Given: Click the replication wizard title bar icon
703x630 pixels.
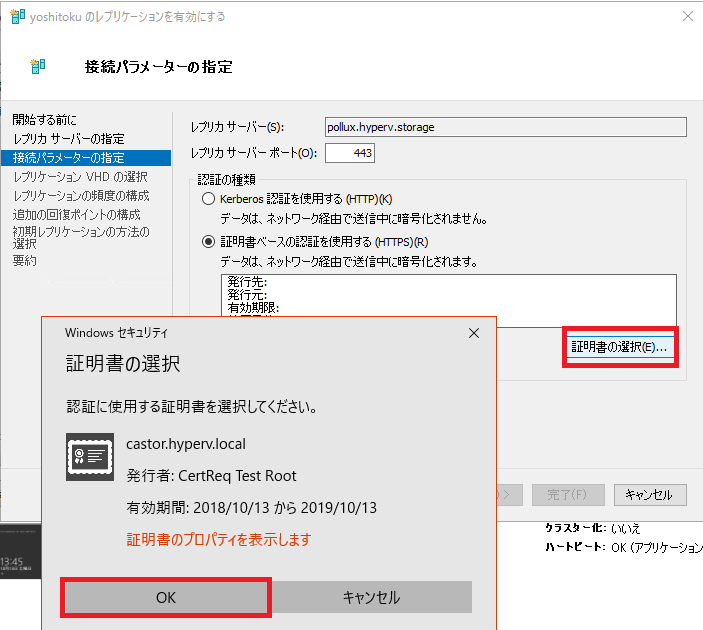Looking at the screenshot, I should [17, 16].
